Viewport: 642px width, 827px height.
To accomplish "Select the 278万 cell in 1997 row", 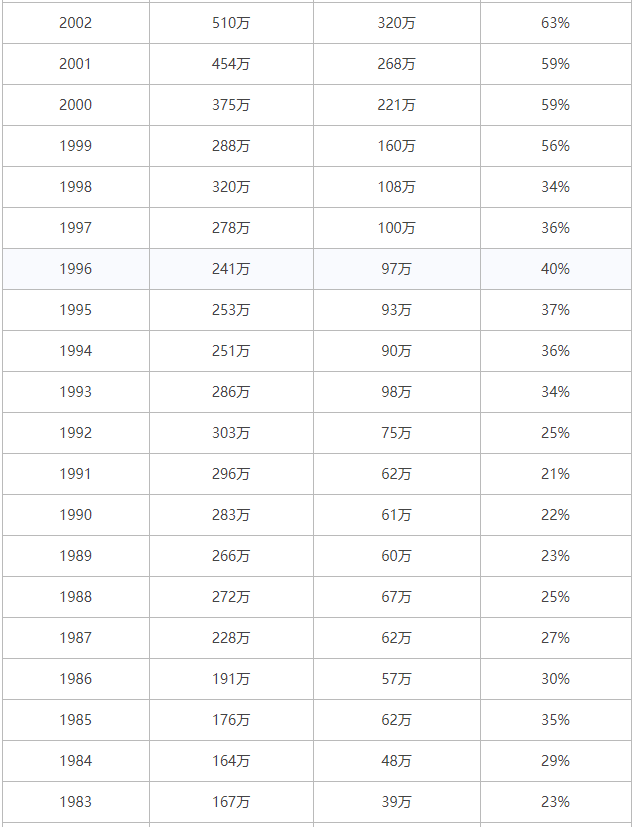I will [x=231, y=228].
